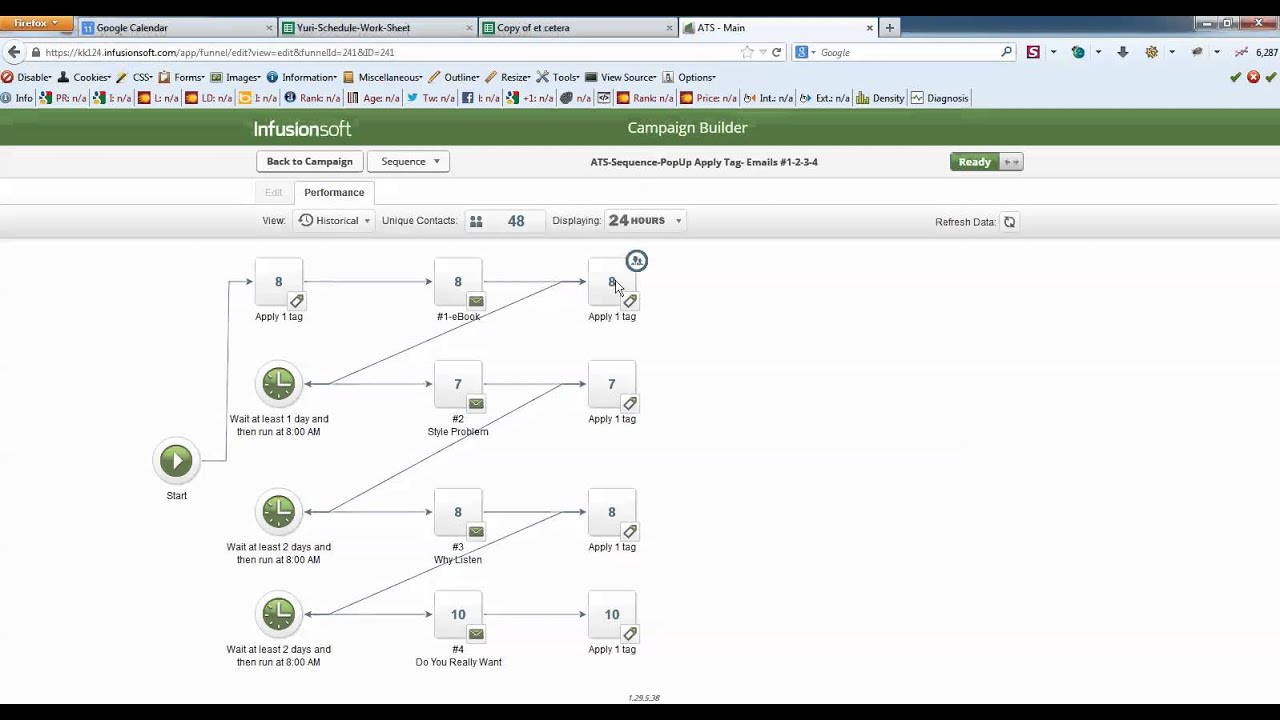The image size is (1280, 720).
Task: Open the Apply 1 tag step showing 10
Action: point(612,615)
